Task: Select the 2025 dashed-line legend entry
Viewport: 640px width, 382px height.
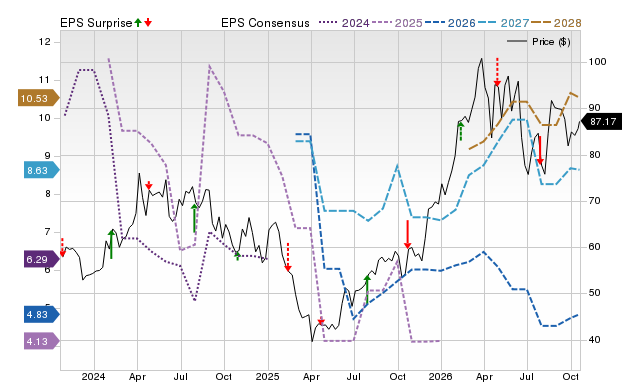Action: (397, 23)
